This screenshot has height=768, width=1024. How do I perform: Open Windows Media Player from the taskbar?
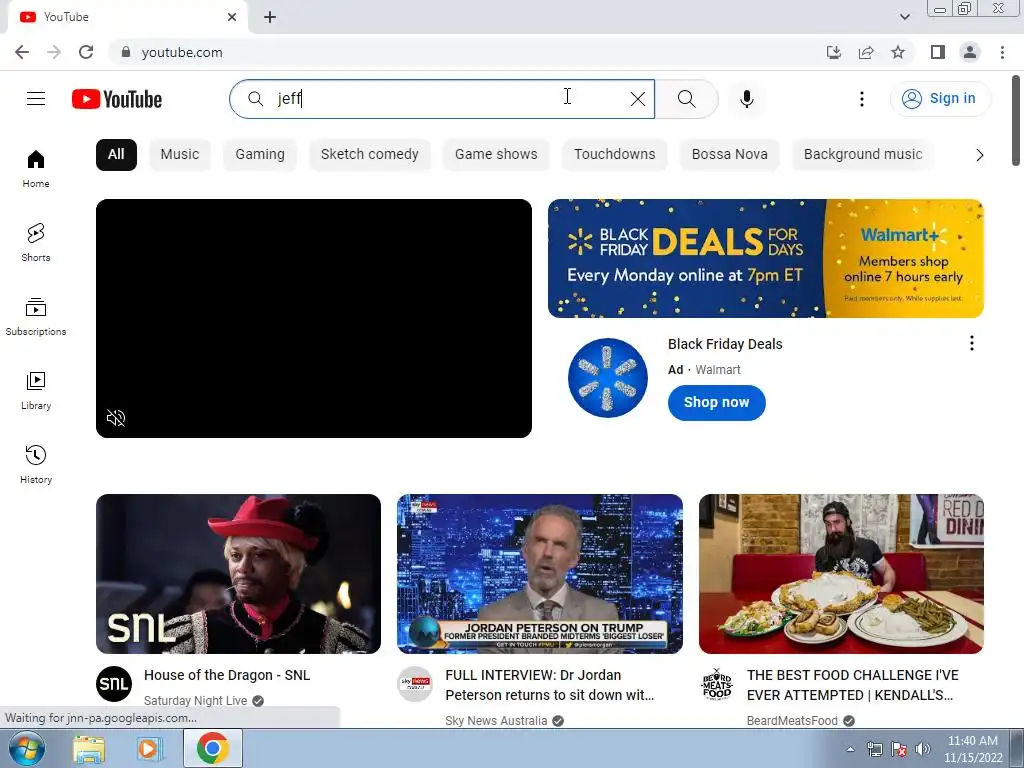[149, 748]
